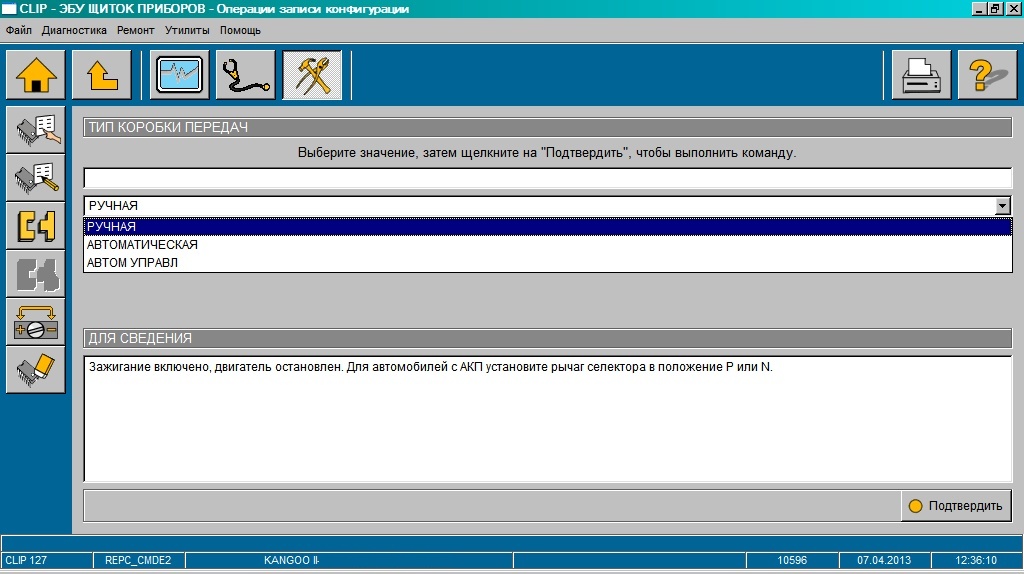Open the Файл menu
Viewport: 1024px width, 574px height.
point(18,30)
